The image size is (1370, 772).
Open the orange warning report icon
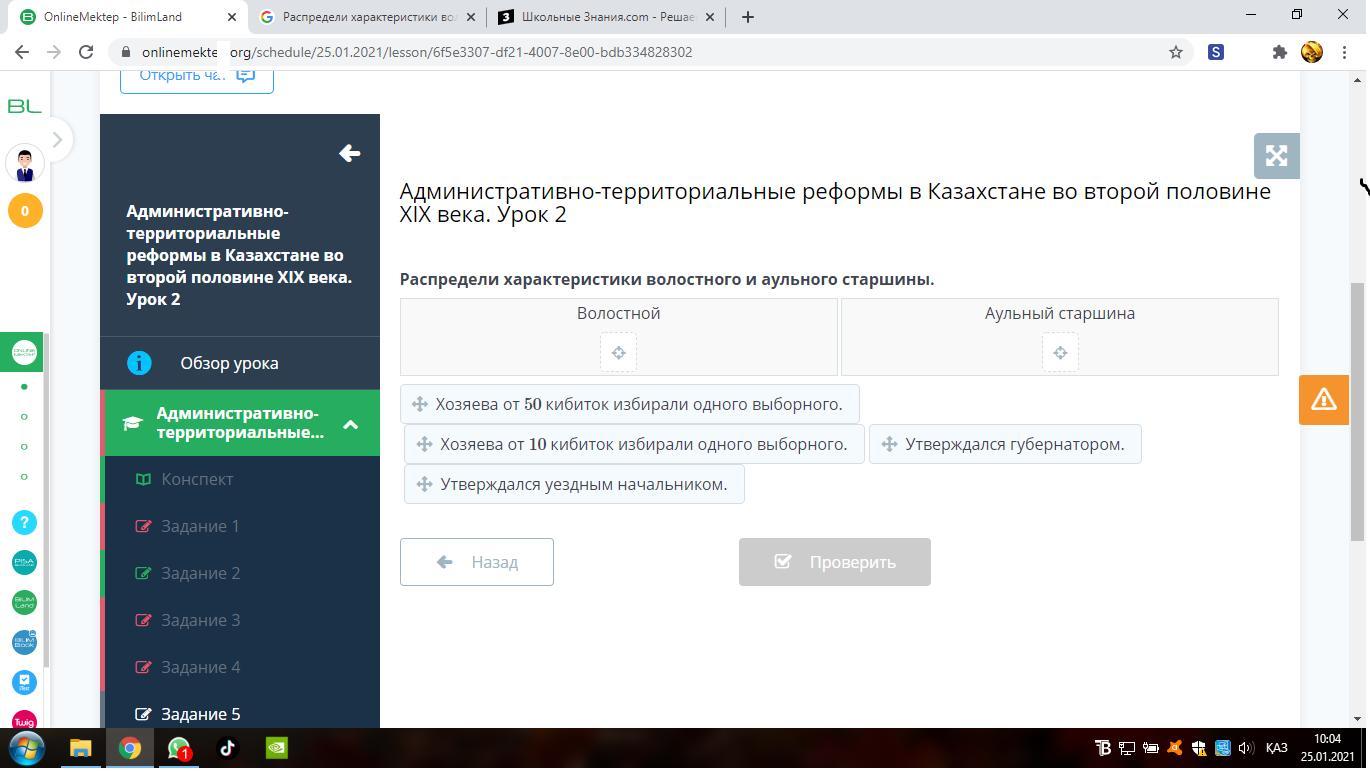[x=1323, y=400]
